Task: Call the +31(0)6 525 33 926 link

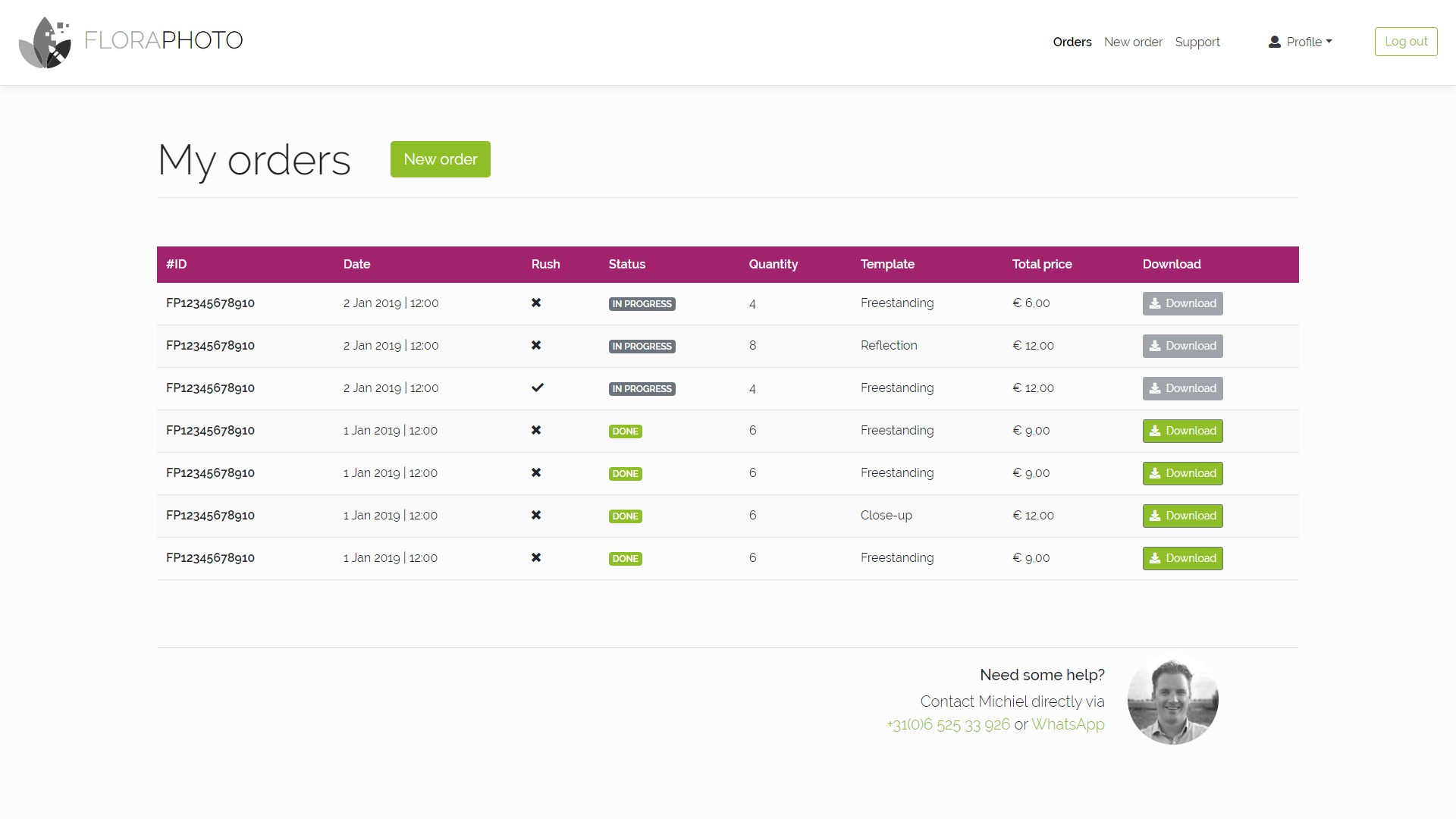Action: point(948,724)
